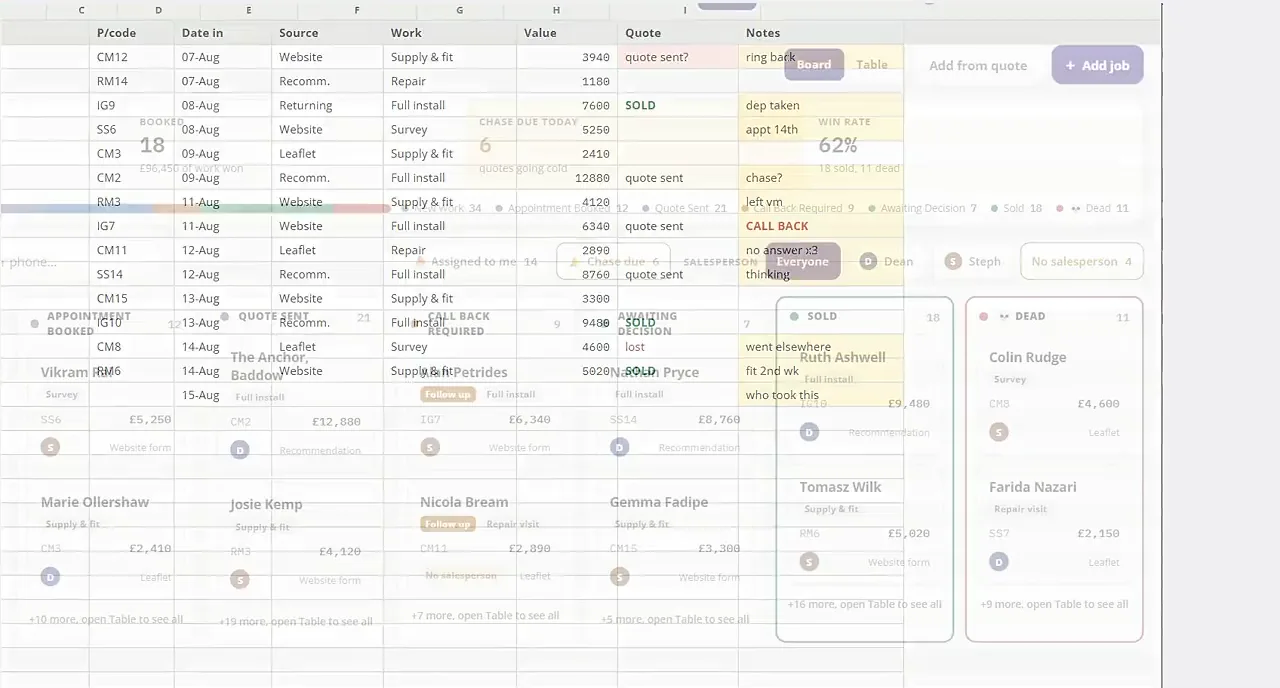Open the Tomasz Wilk job card

[x=864, y=527]
